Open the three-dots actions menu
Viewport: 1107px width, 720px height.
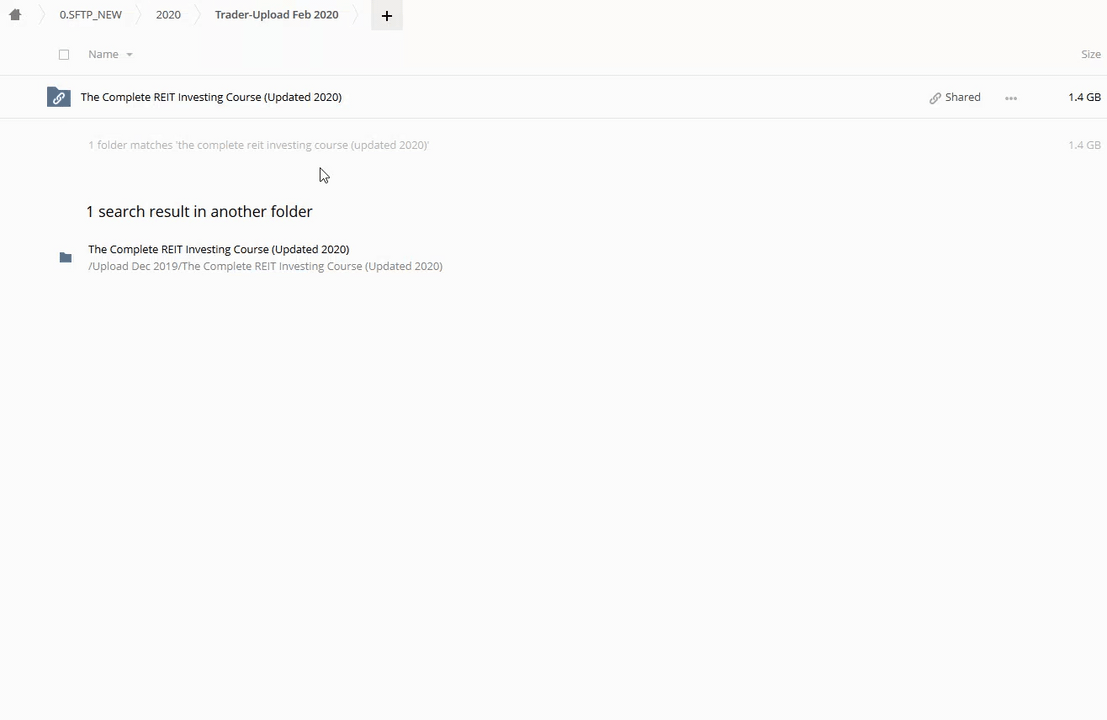[x=1011, y=98]
